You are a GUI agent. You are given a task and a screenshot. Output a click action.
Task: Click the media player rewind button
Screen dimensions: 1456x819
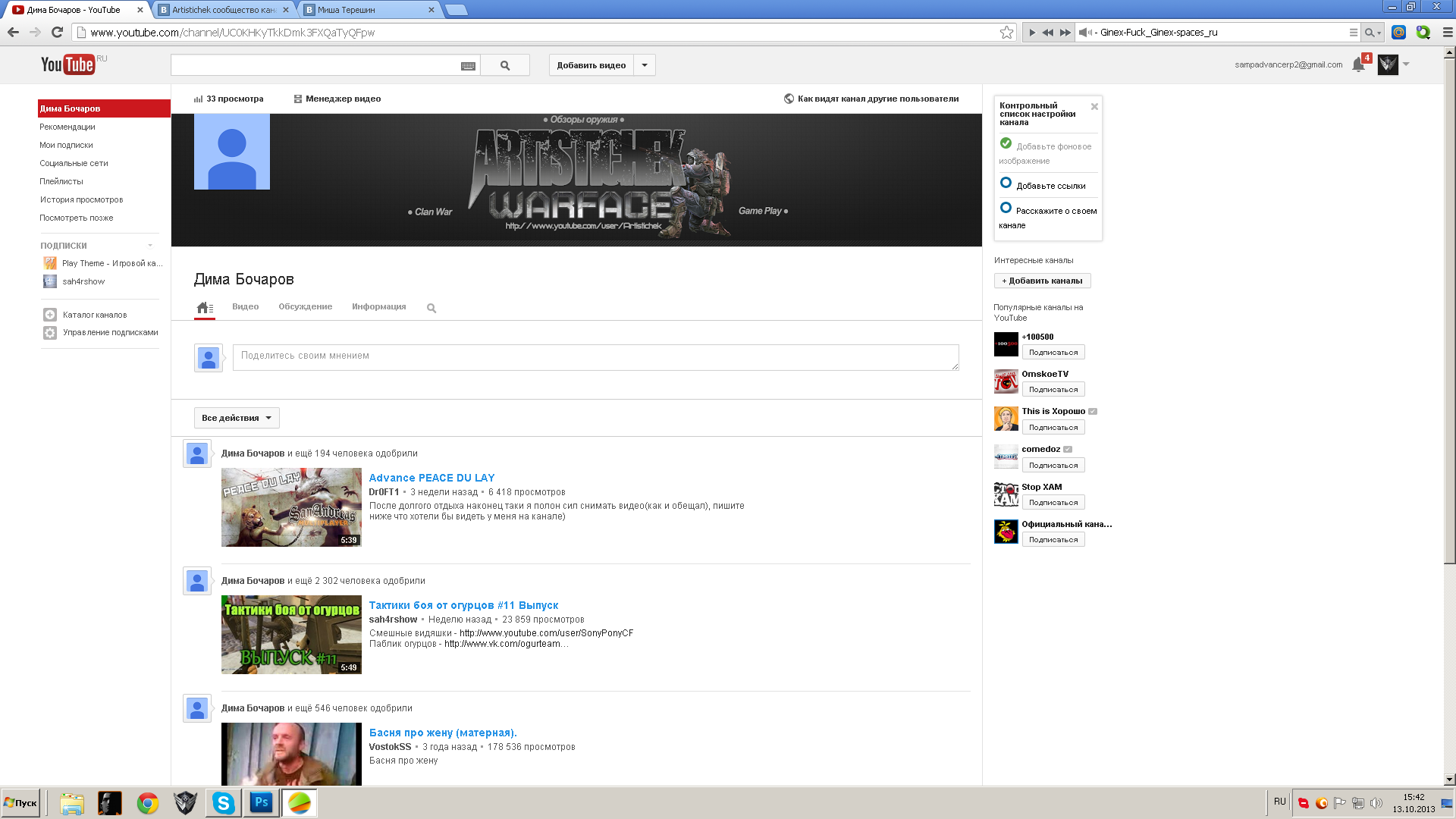[x=1048, y=33]
